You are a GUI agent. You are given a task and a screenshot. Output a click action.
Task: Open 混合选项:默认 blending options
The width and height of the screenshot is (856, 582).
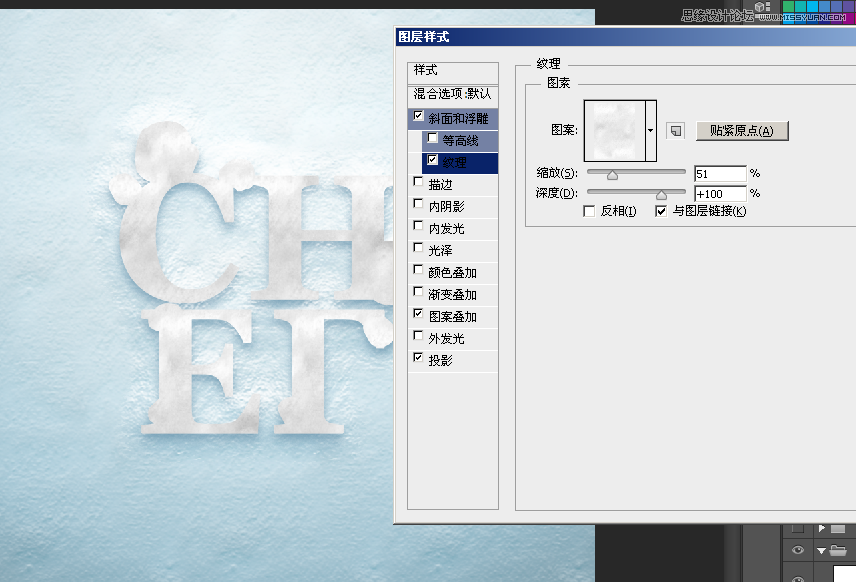coord(453,94)
